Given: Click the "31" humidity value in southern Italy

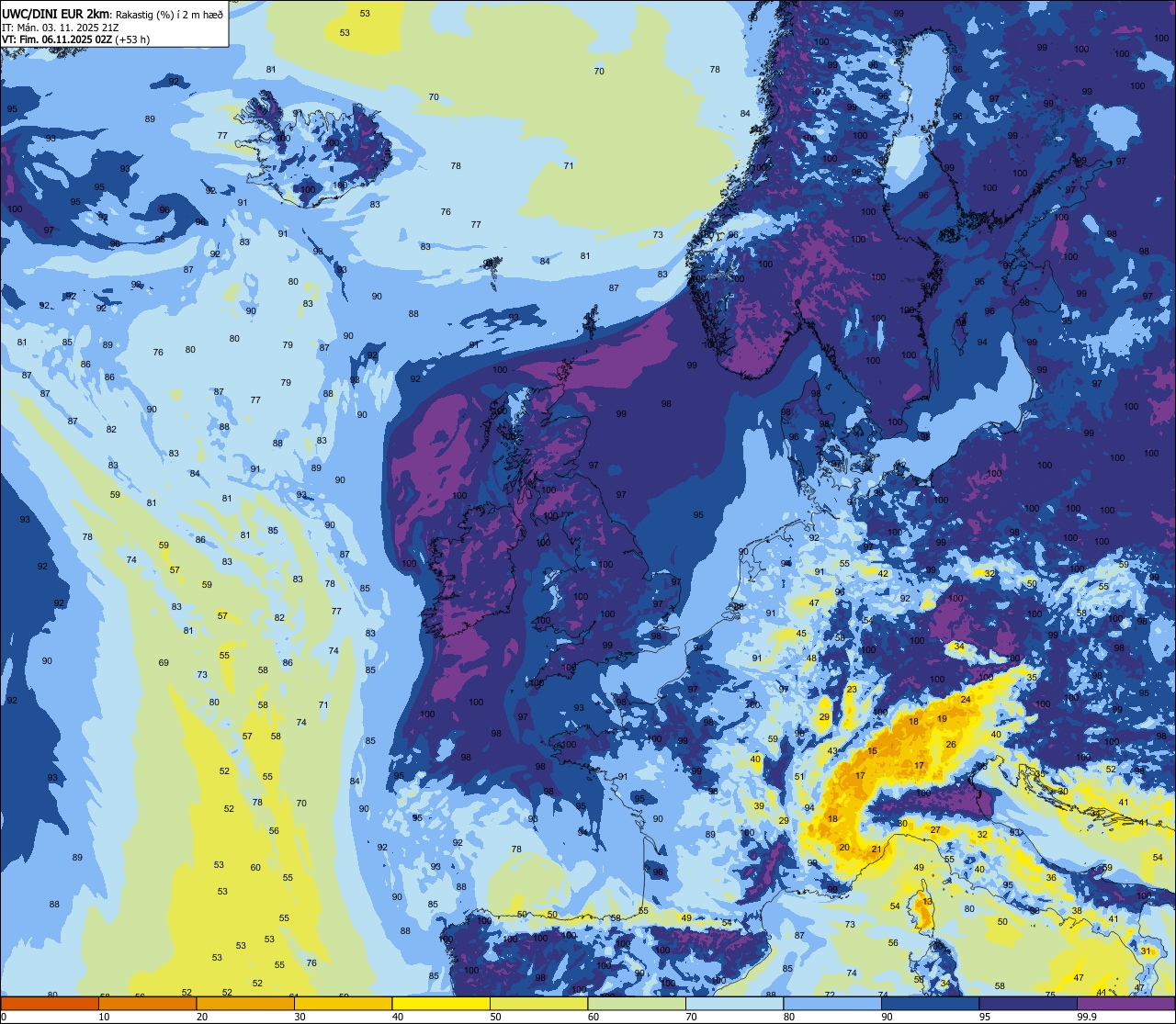Looking at the screenshot, I should 1146,951.
